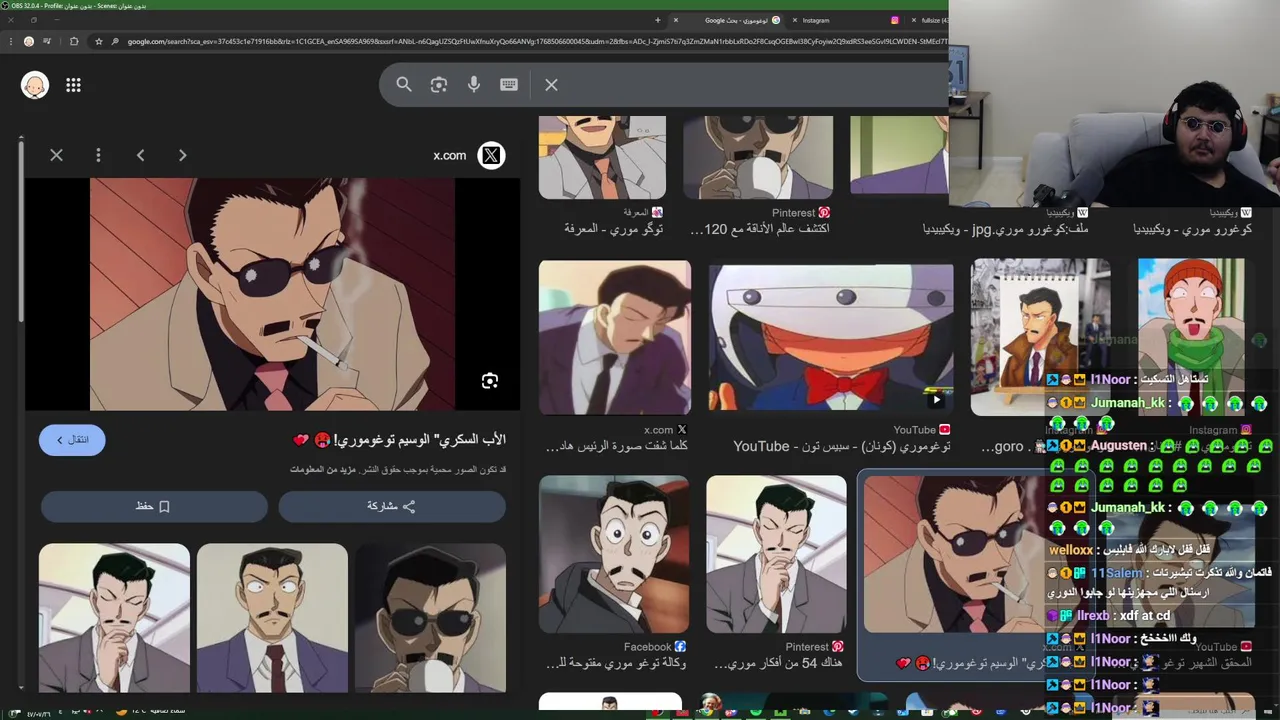Clear the search box with the X
Screen dimensions: 1280x720
(551, 85)
